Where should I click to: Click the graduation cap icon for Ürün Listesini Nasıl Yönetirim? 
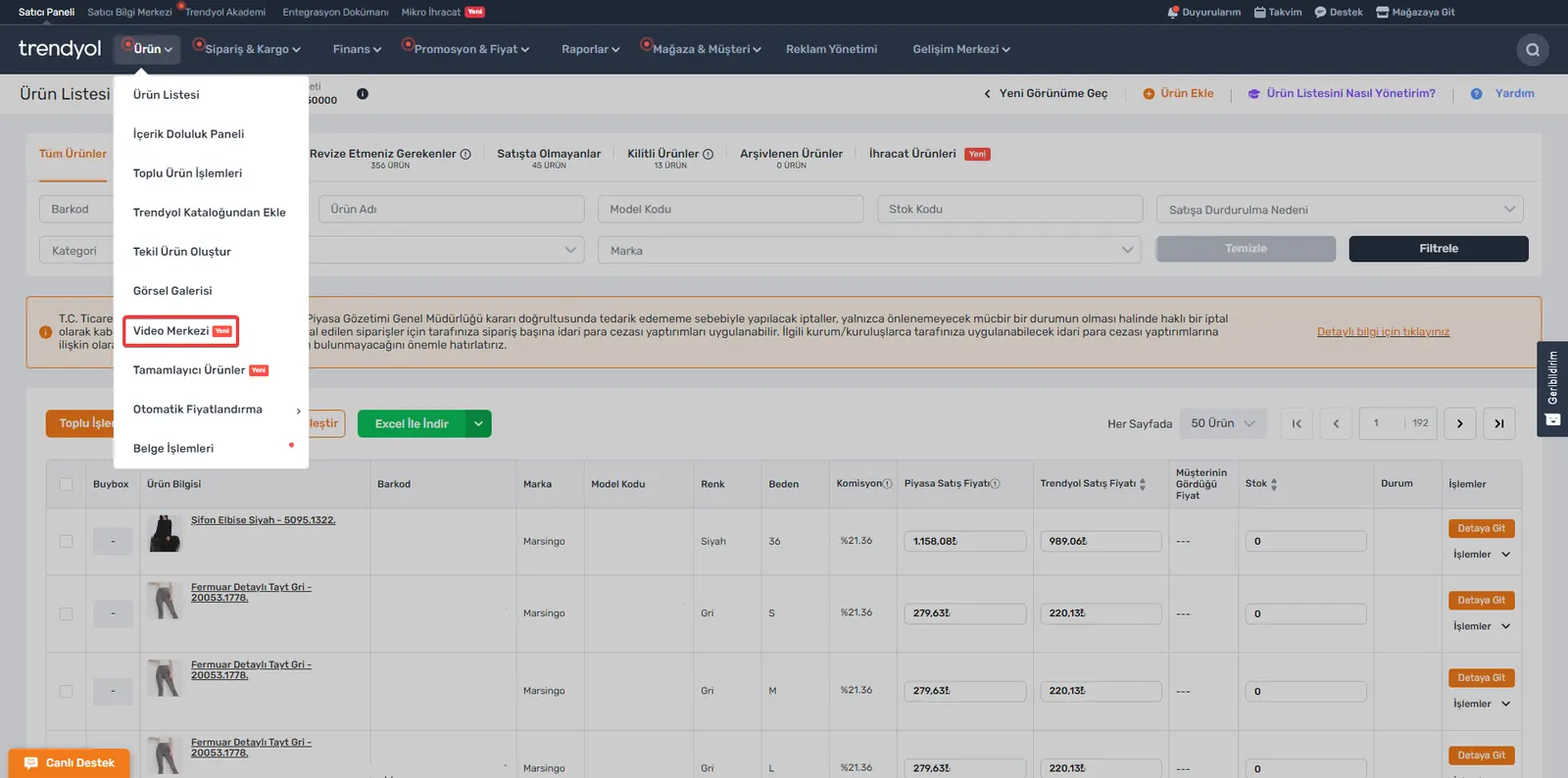pyautogui.click(x=1253, y=94)
